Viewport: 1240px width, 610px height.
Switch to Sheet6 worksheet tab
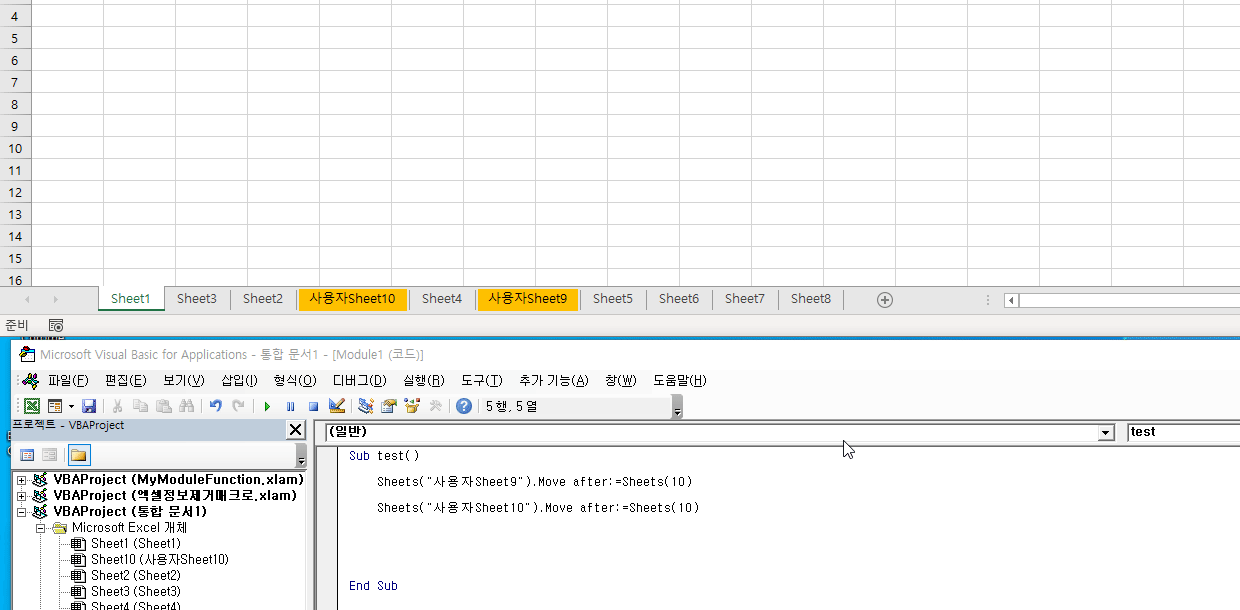679,298
